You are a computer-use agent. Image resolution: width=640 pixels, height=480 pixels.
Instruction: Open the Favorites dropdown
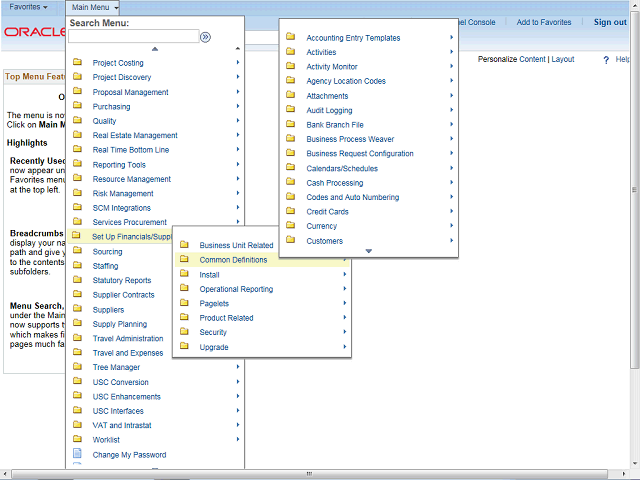[28, 7]
